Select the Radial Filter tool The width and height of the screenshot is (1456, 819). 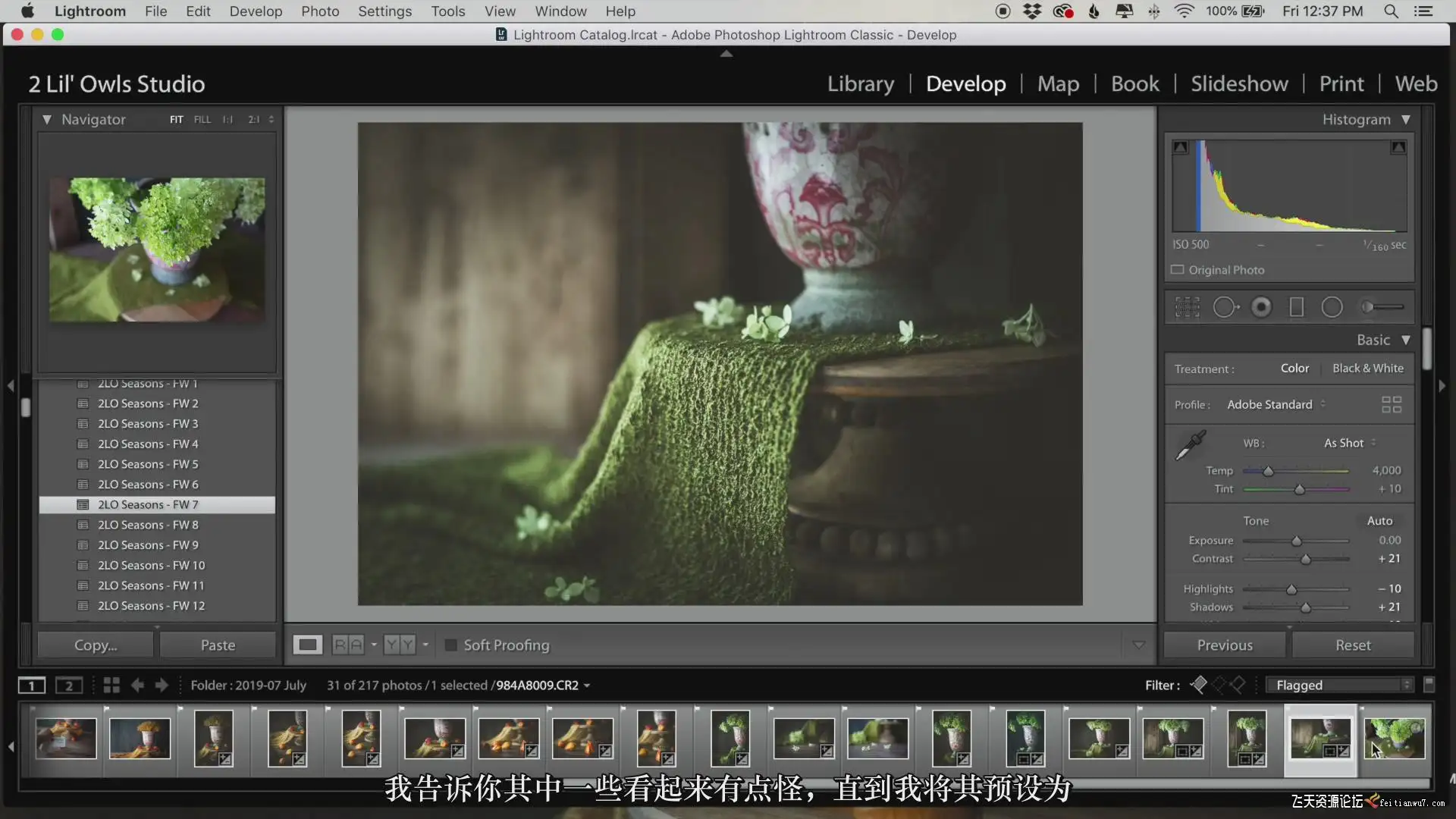(1332, 307)
